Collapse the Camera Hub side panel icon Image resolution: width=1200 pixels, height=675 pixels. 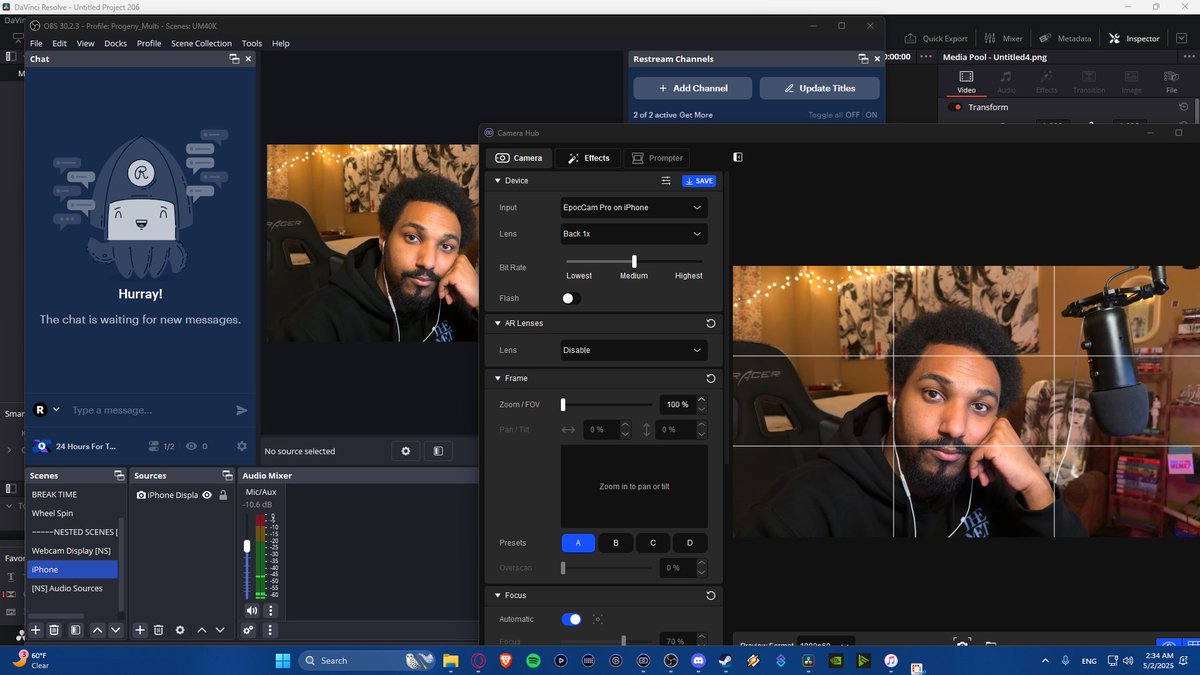(x=737, y=157)
